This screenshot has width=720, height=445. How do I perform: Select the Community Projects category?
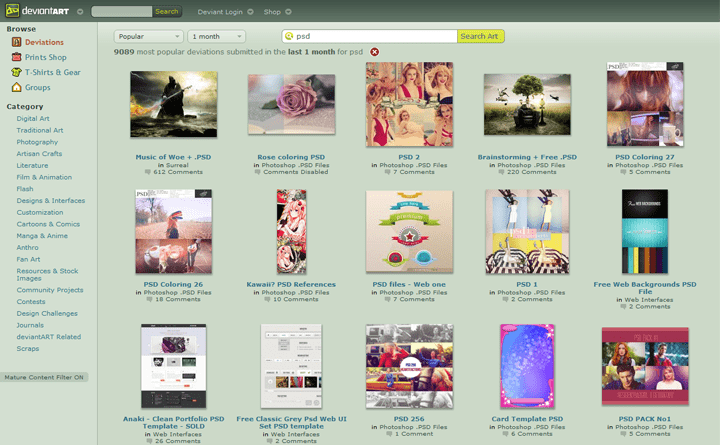pyautogui.click(x=50, y=290)
